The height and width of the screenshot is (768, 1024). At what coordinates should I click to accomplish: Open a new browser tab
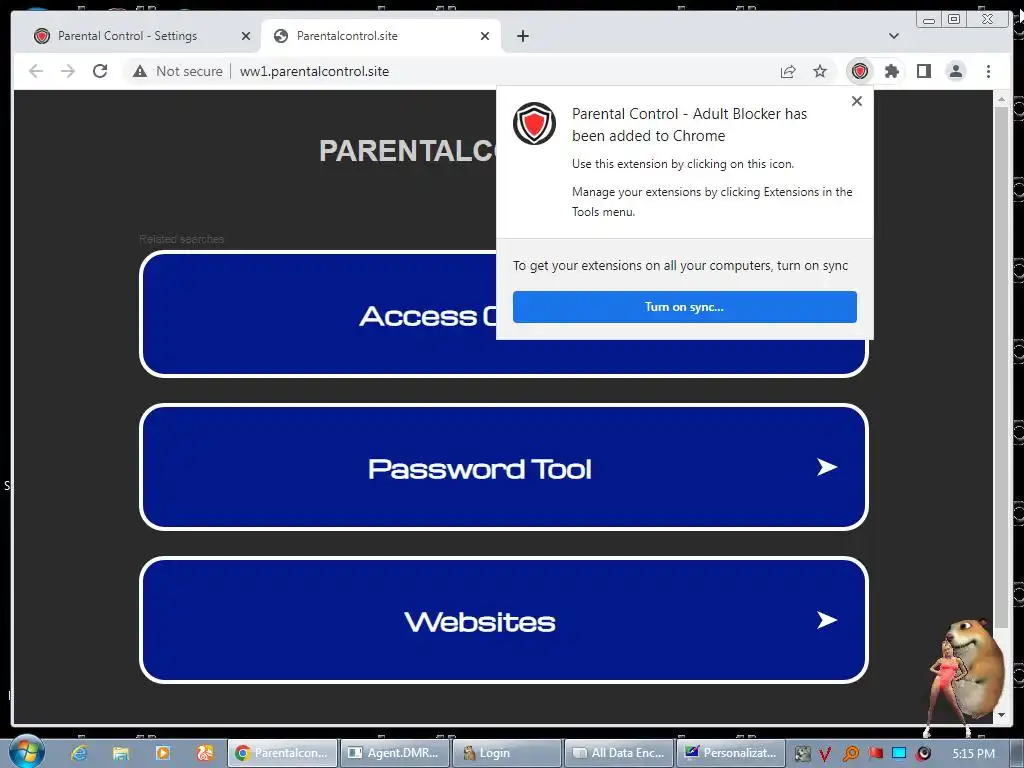(x=522, y=36)
